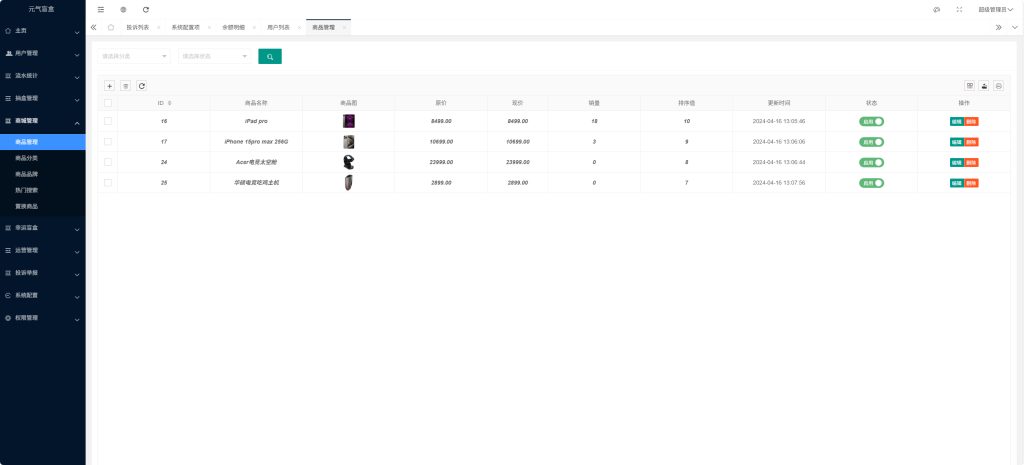Screen dimensions: 1024x465
Task: Expand the 用户管理 sidebar menu
Action: coord(42,53)
